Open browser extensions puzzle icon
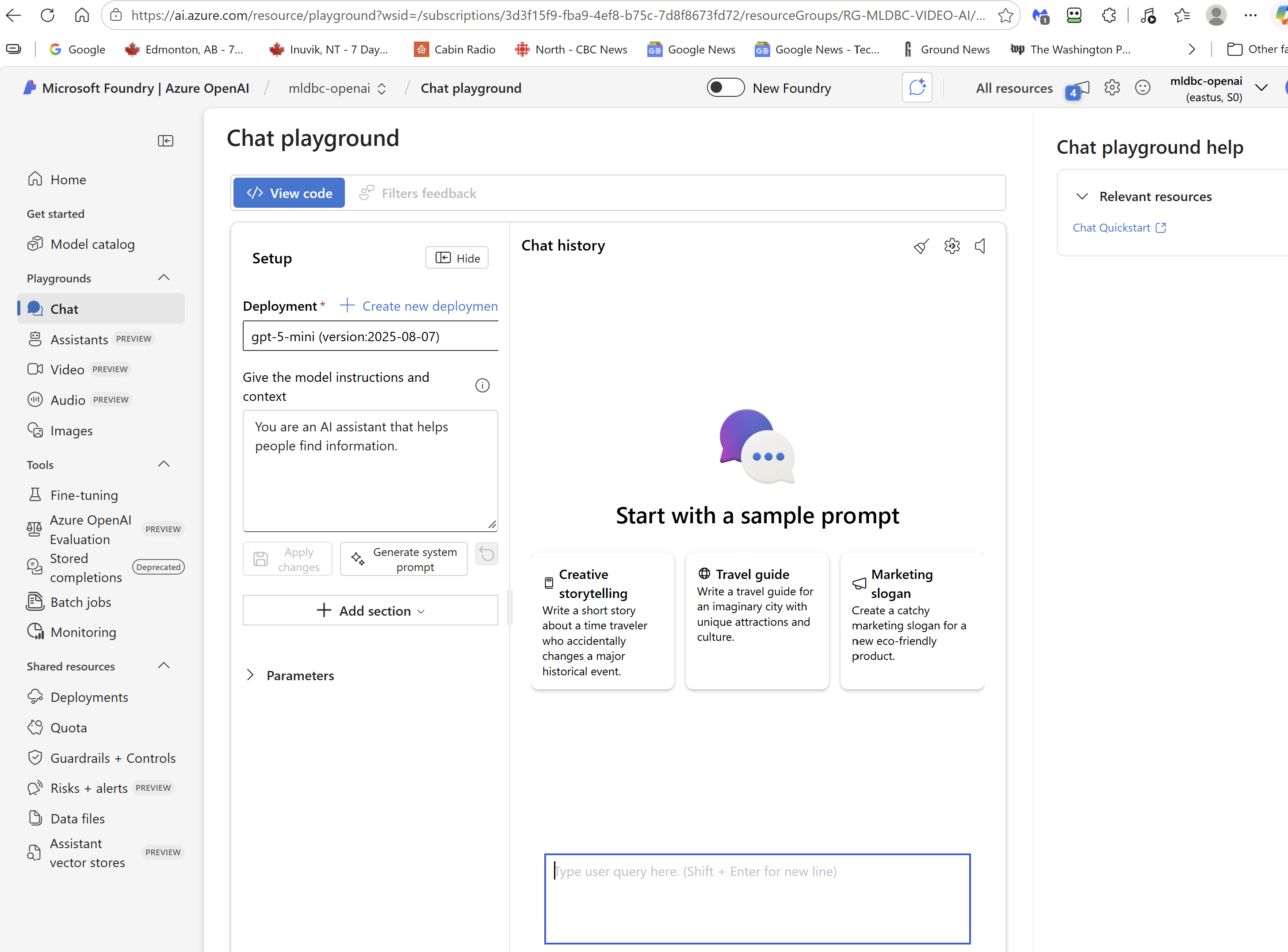 coord(1108,15)
